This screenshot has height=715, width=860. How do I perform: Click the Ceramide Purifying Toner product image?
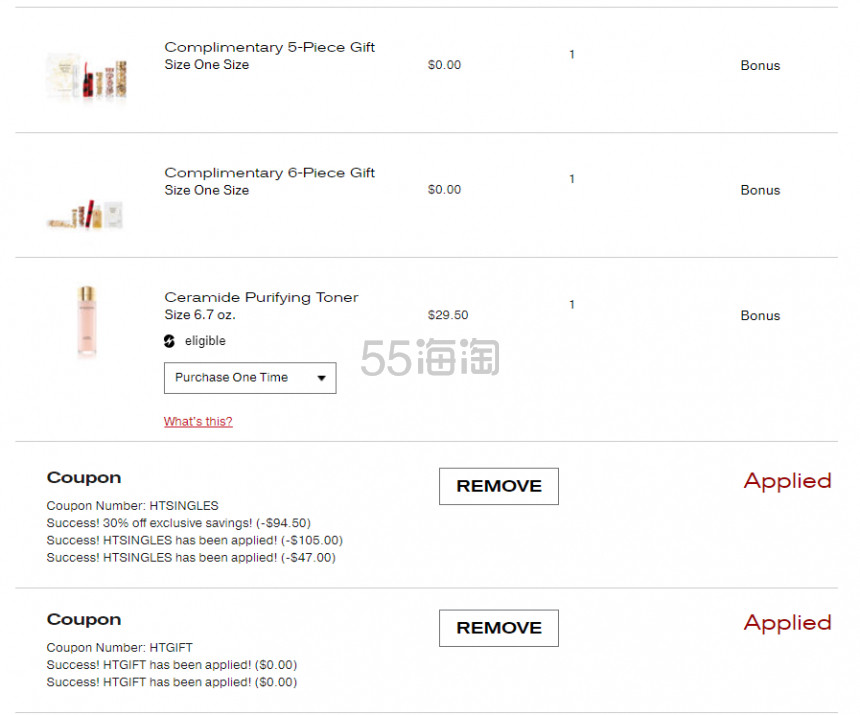[87, 322]
